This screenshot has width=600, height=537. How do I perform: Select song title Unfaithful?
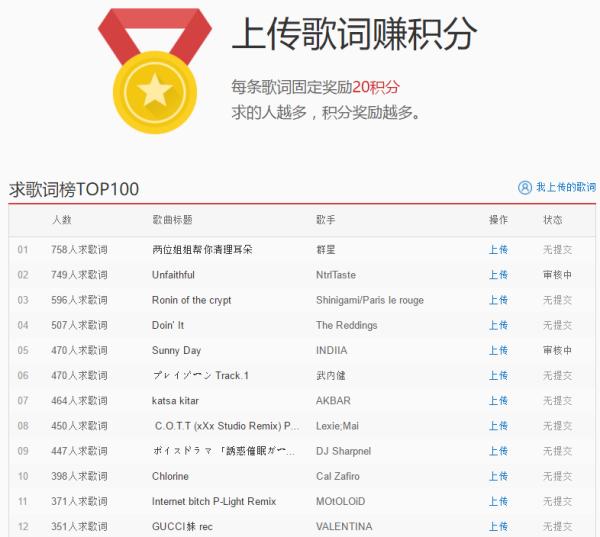click(x=173, y=275)
